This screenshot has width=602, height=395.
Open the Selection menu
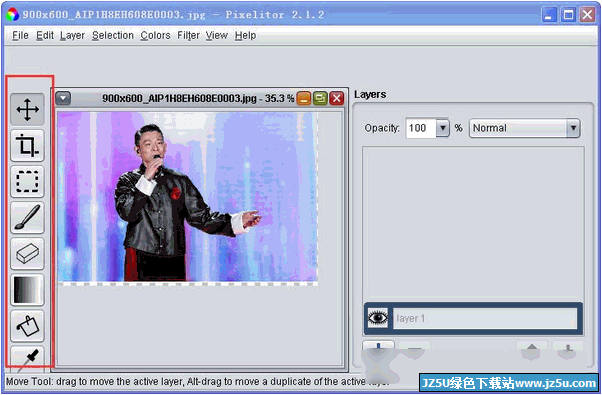click(112, 35)
